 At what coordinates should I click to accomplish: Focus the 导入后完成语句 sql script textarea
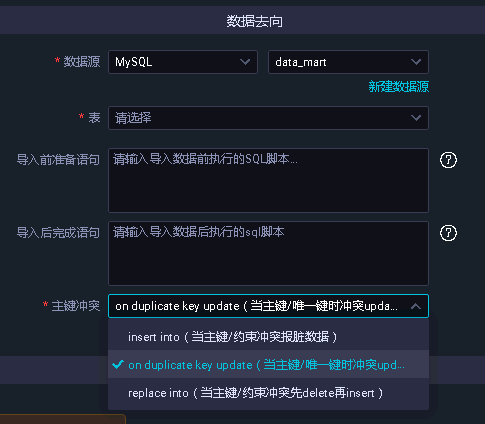(x=268, y=253)
